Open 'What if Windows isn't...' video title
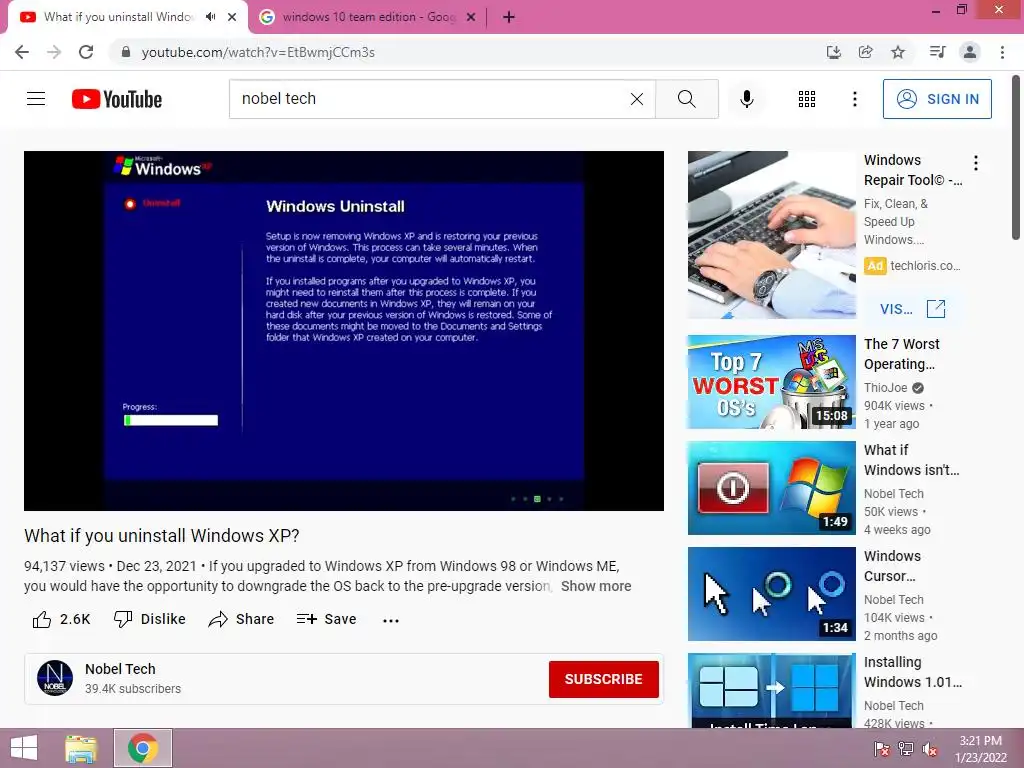1024x768 pixels. pos(912,460)
